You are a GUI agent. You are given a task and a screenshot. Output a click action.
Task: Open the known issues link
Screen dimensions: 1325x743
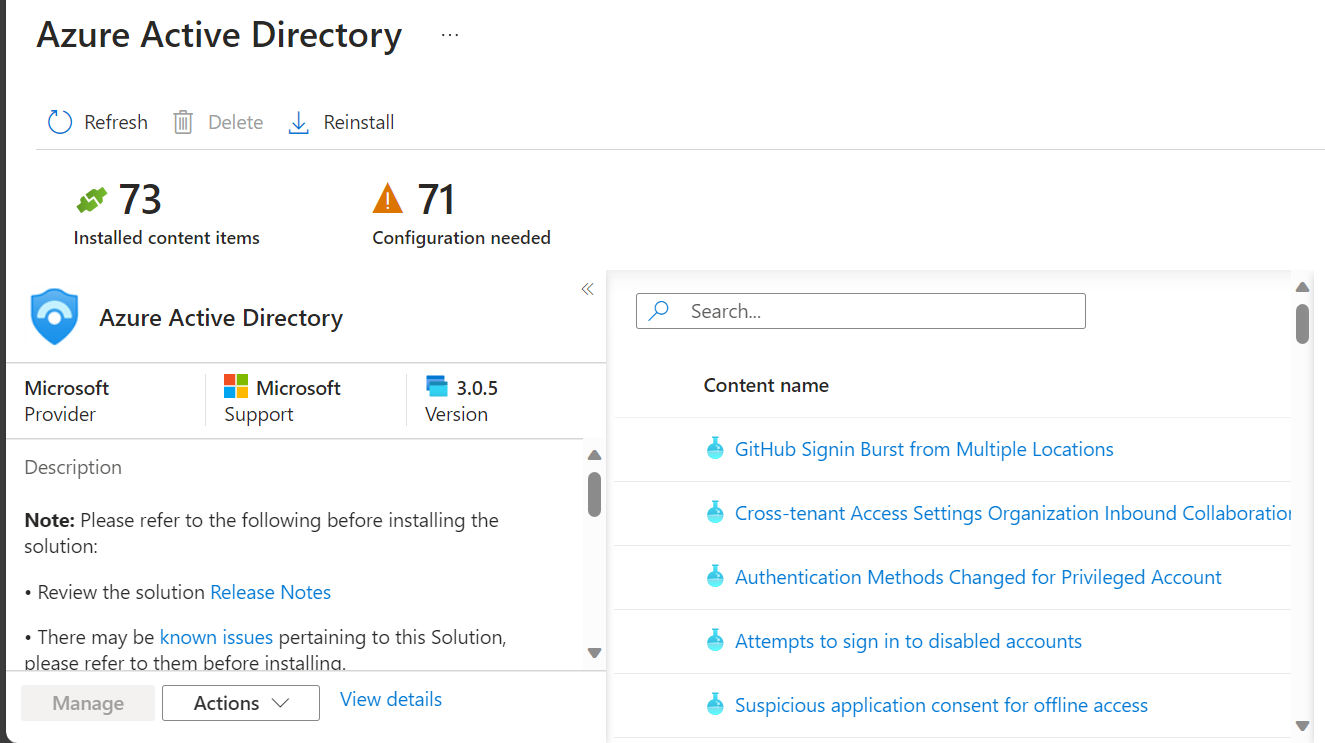click(x=216, y=636)
